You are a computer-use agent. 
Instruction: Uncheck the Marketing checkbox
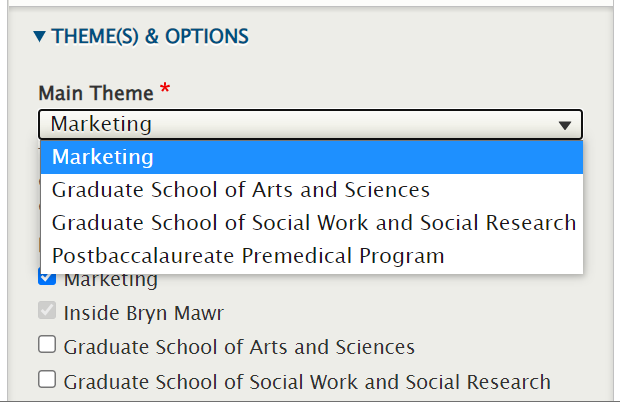47,279
